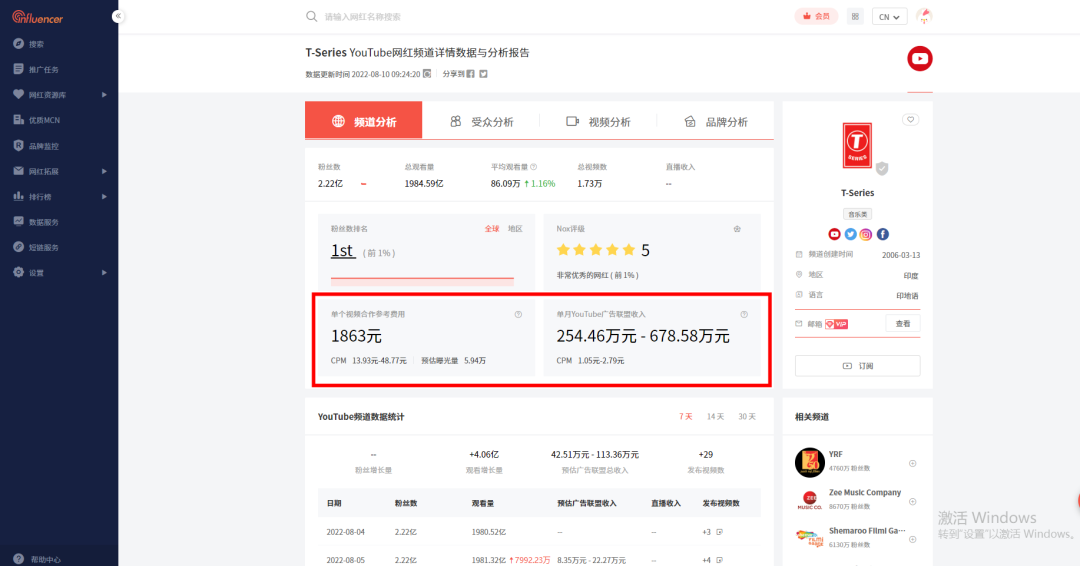1080x566 pixels.
Task: Share report to Twitter icon
Action: click(x=483, y=74)
